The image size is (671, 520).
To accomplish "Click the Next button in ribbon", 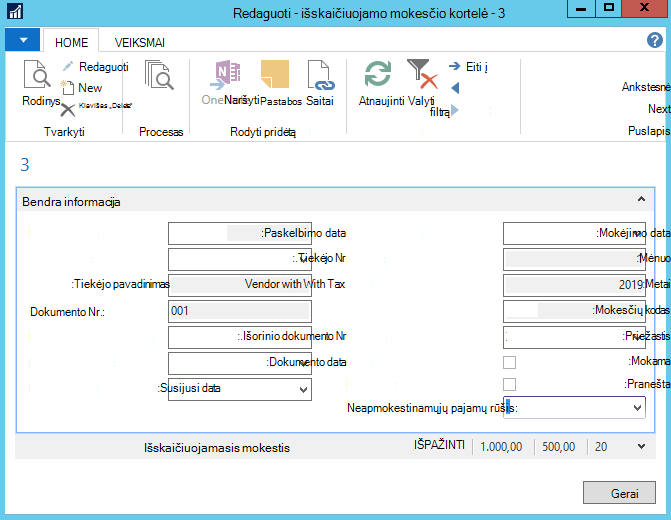I will click(x=659, y=109).
